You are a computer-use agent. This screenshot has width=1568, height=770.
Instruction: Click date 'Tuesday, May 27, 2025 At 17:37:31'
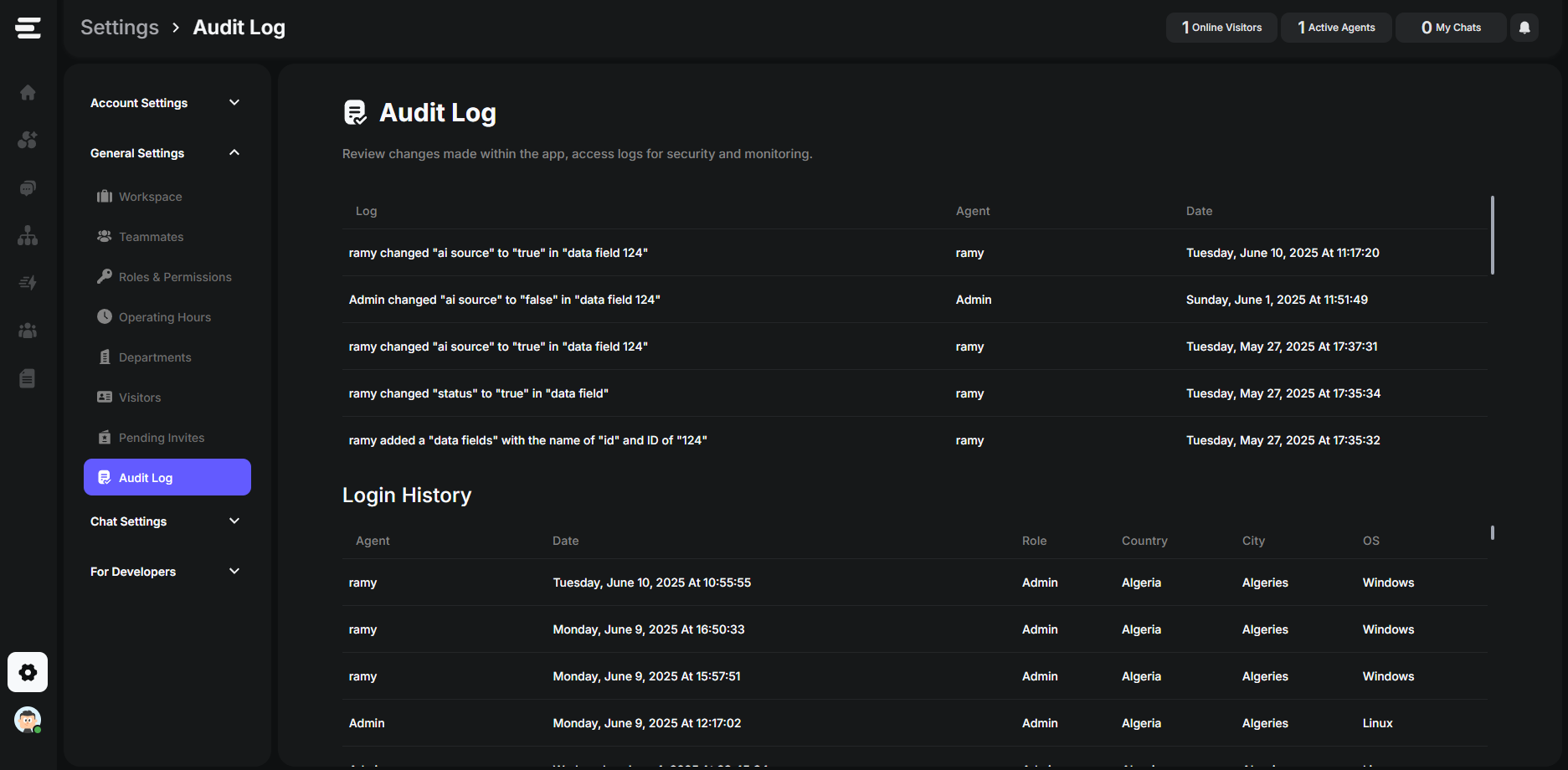point(1282,346)
